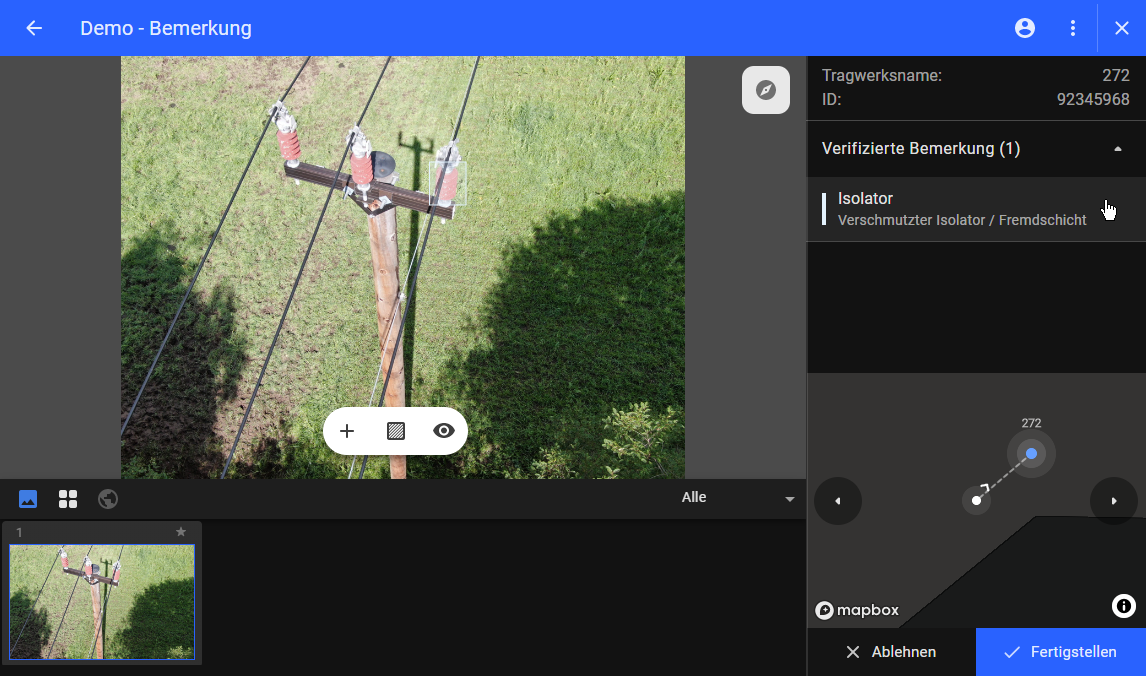Open the Alle filter dropdown
1146x676 pixels.
click(738, 498)
